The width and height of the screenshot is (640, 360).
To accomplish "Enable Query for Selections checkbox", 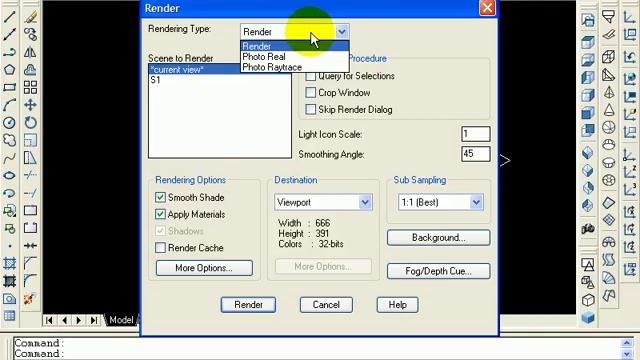I will tap(310, 76).
